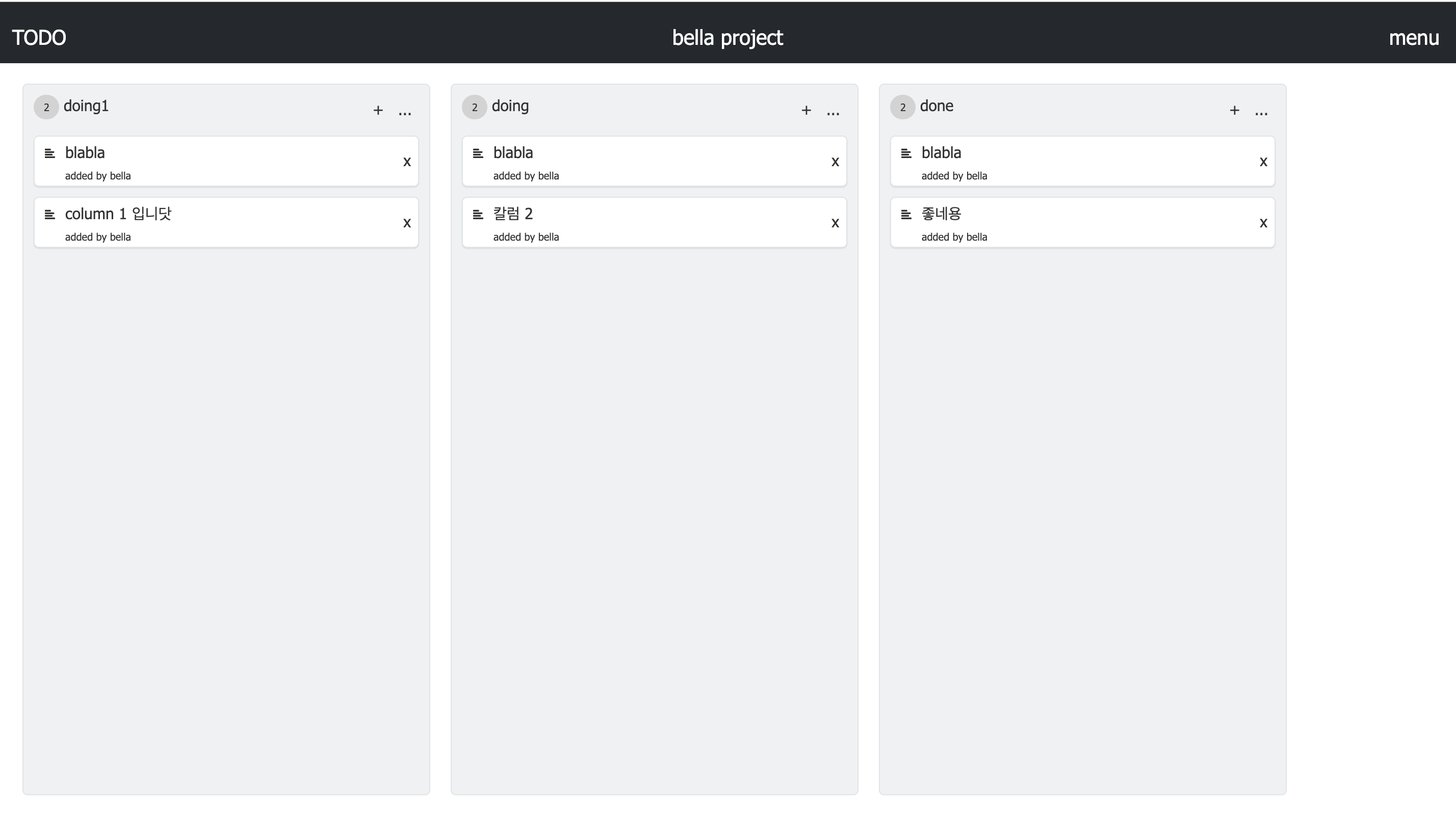Click the note icon on '칼럼 2' card
1456x833 pixels.
pyautogui.click(x=478, y=215)
